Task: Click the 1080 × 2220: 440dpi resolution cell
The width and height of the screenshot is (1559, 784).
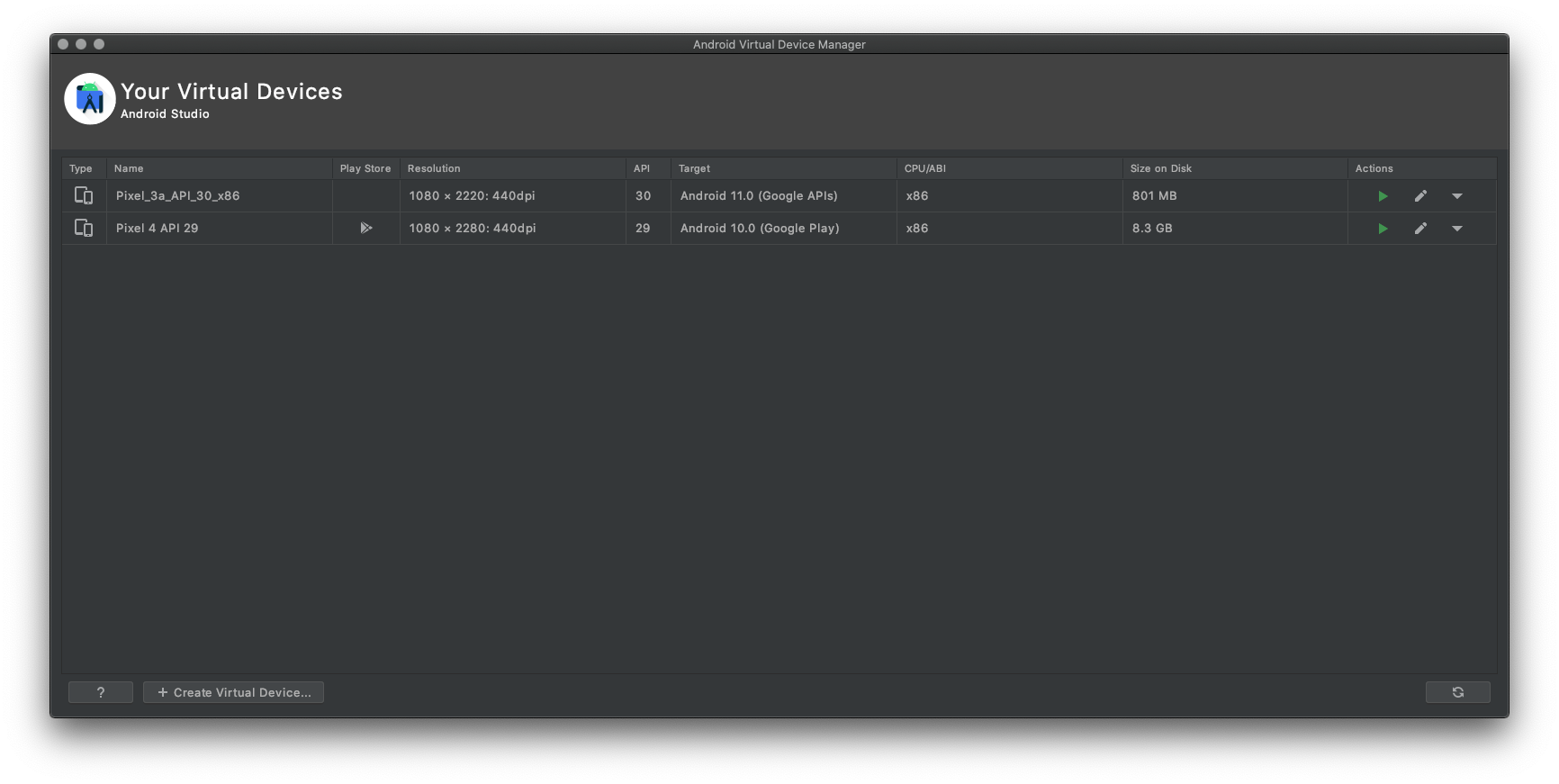Action: pyautogui.click(x=513, y=196)
